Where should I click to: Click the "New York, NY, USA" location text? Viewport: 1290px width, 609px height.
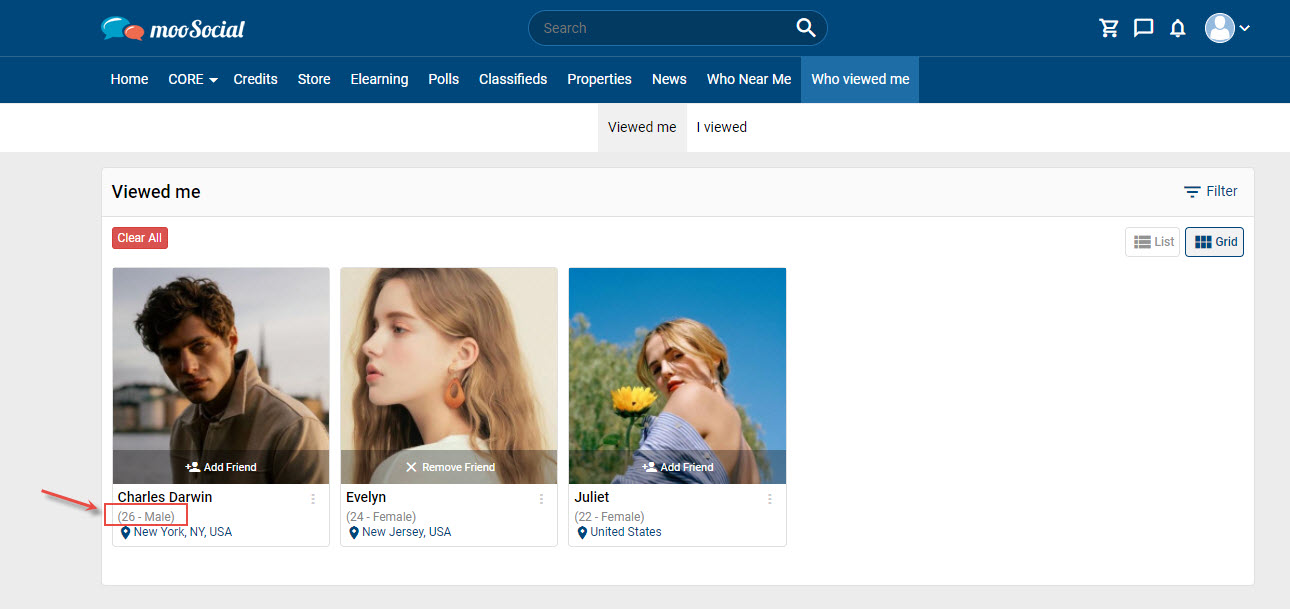183,532
